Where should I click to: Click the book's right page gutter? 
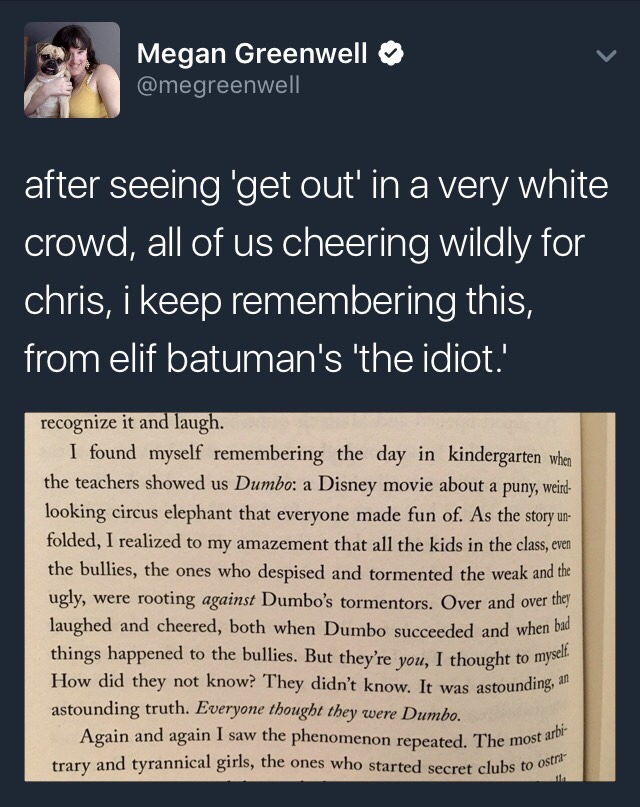click(x=598, y=597)
